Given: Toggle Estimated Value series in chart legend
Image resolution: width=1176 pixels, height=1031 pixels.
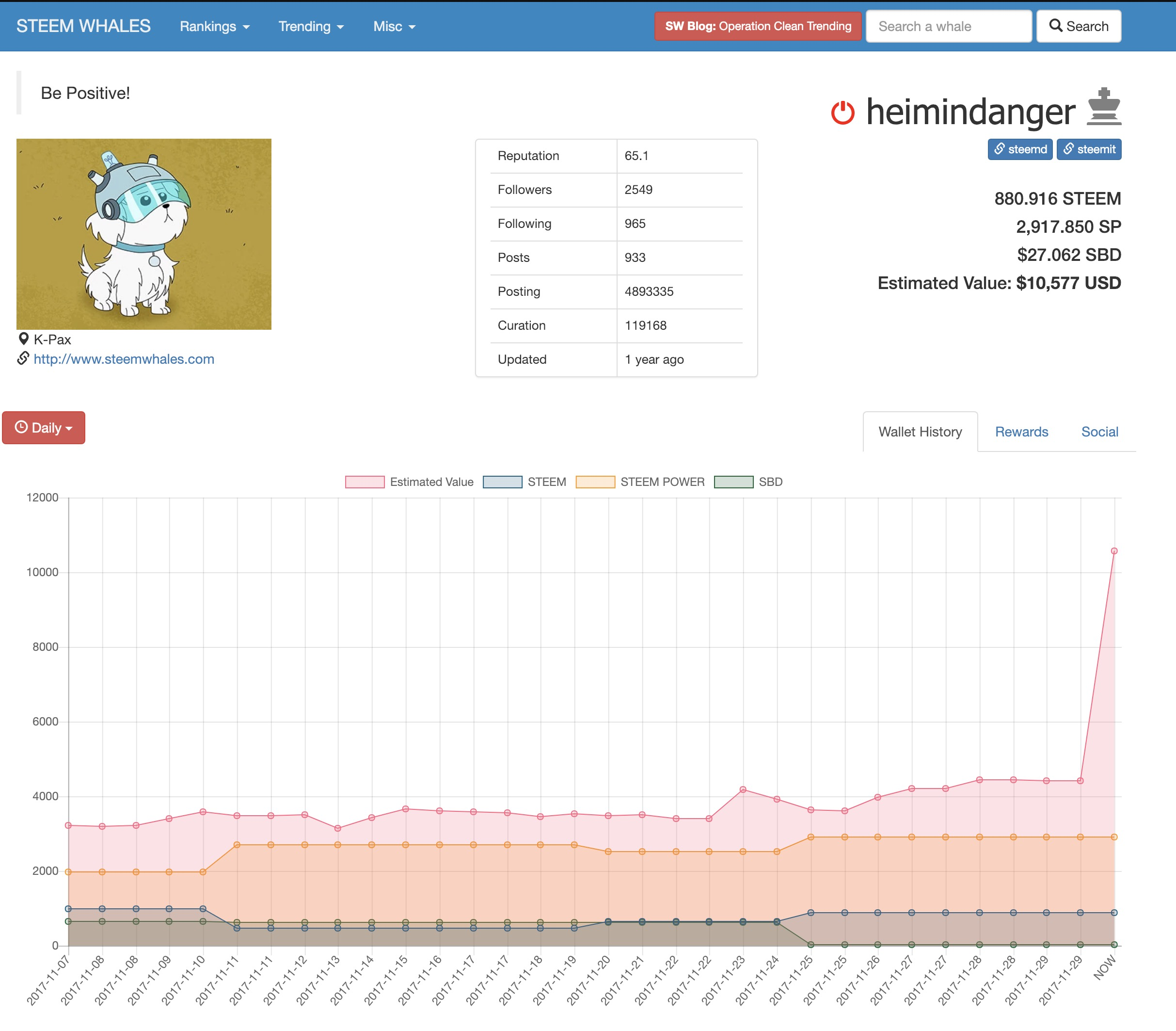Looking at the screenshot, I should tap(365, 482).
